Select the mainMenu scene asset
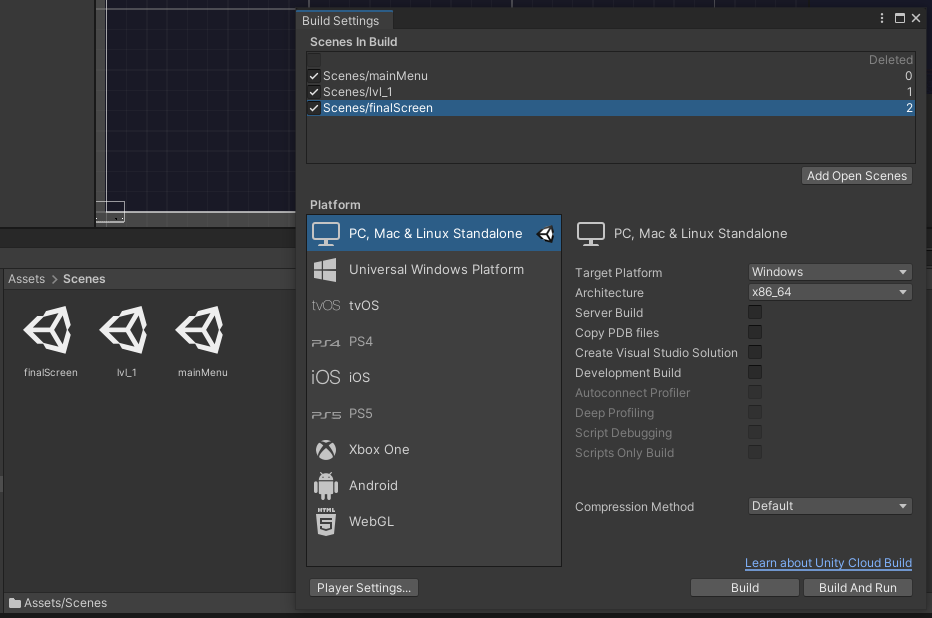Viewport: 932px width, 618px height. click(203, 342)
